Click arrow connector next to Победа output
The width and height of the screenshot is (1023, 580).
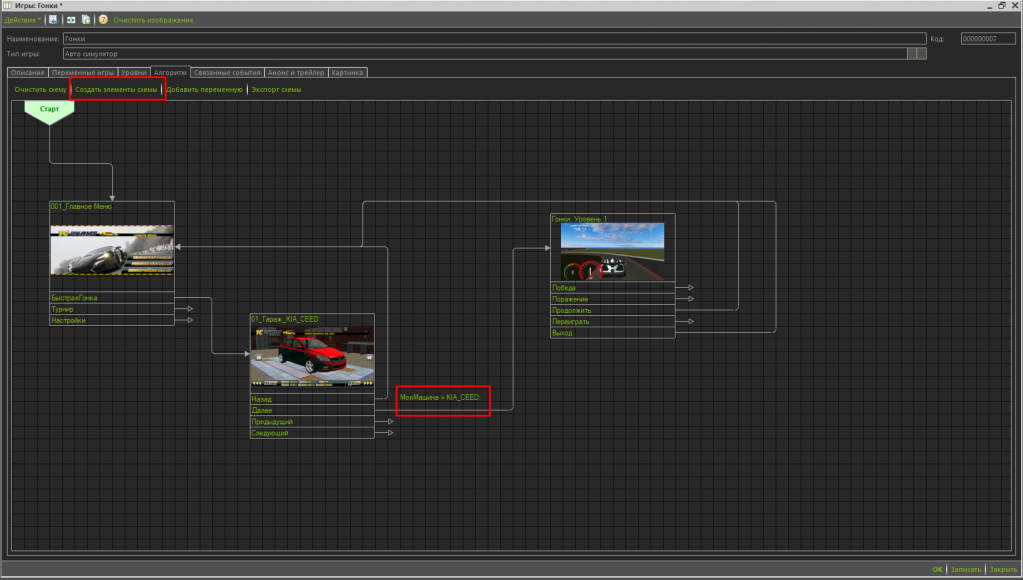coord(689,288)
